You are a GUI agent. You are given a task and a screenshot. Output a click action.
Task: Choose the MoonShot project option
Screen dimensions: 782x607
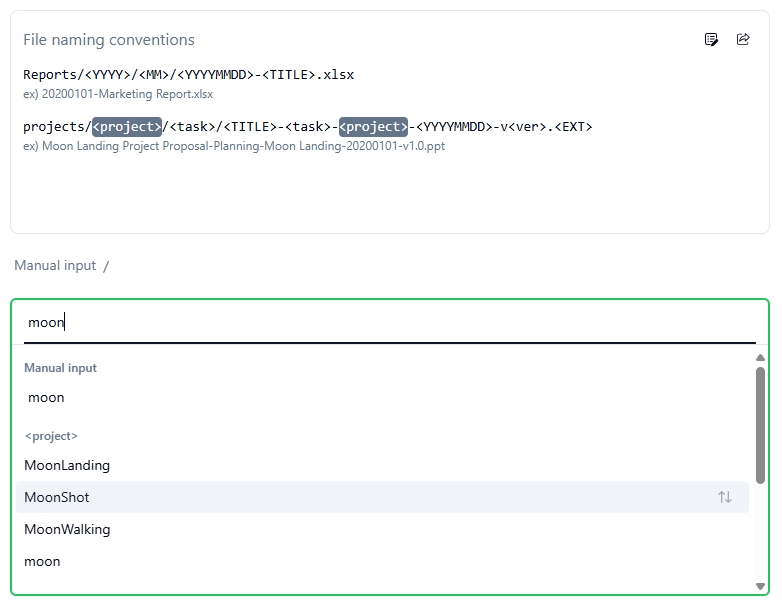(x=57, y=497)
